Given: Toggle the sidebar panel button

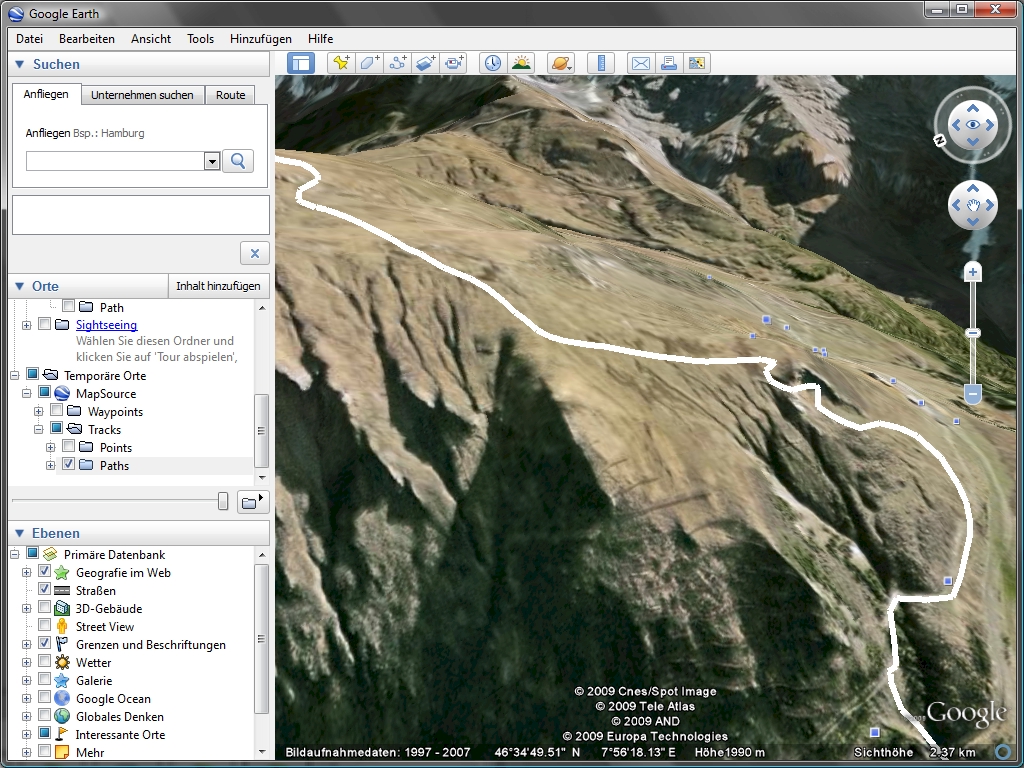Looking at the screenshot, I should (x=301, y=63).
